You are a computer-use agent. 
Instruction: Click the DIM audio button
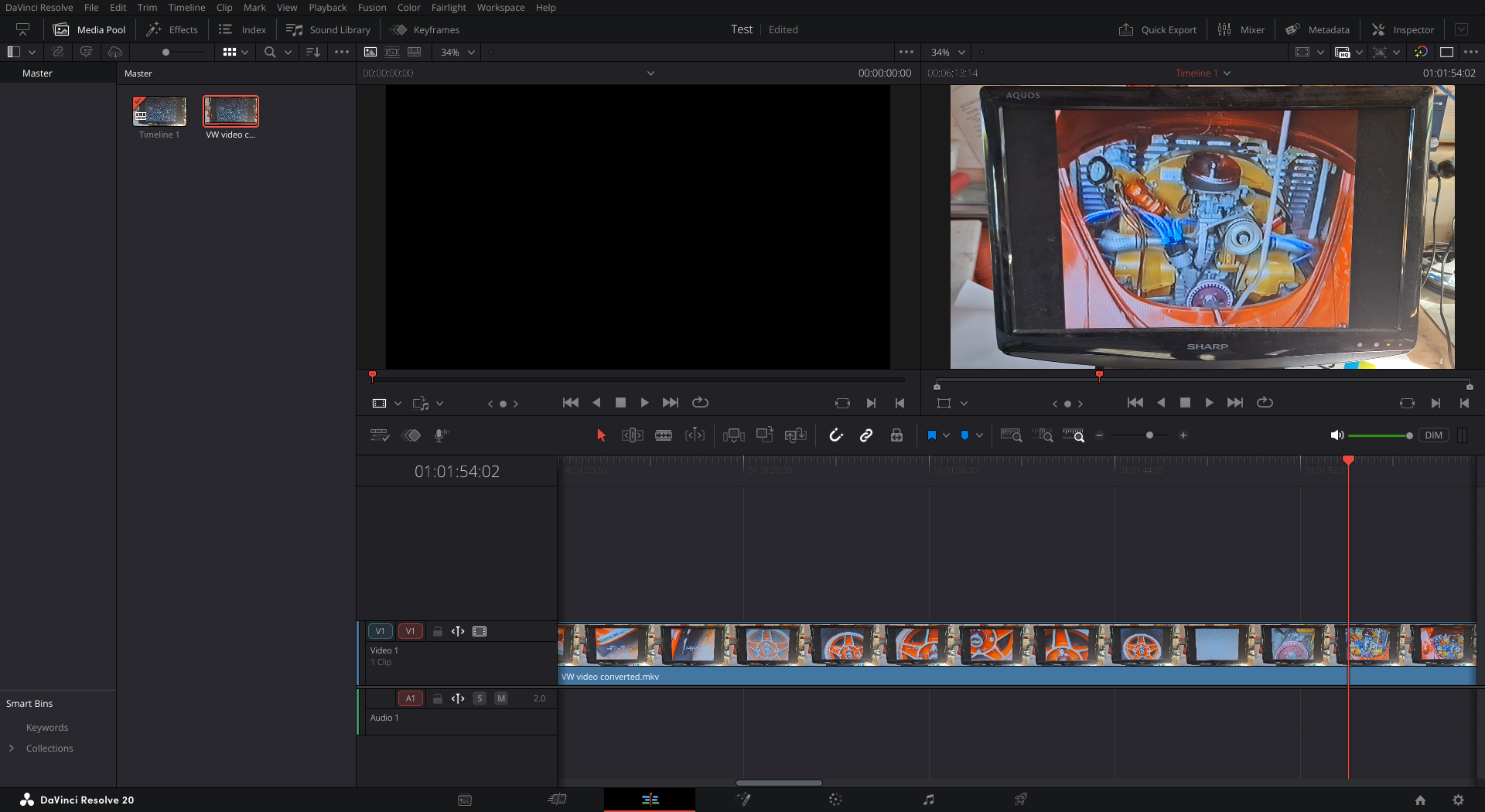click(x=1433, y=435)
